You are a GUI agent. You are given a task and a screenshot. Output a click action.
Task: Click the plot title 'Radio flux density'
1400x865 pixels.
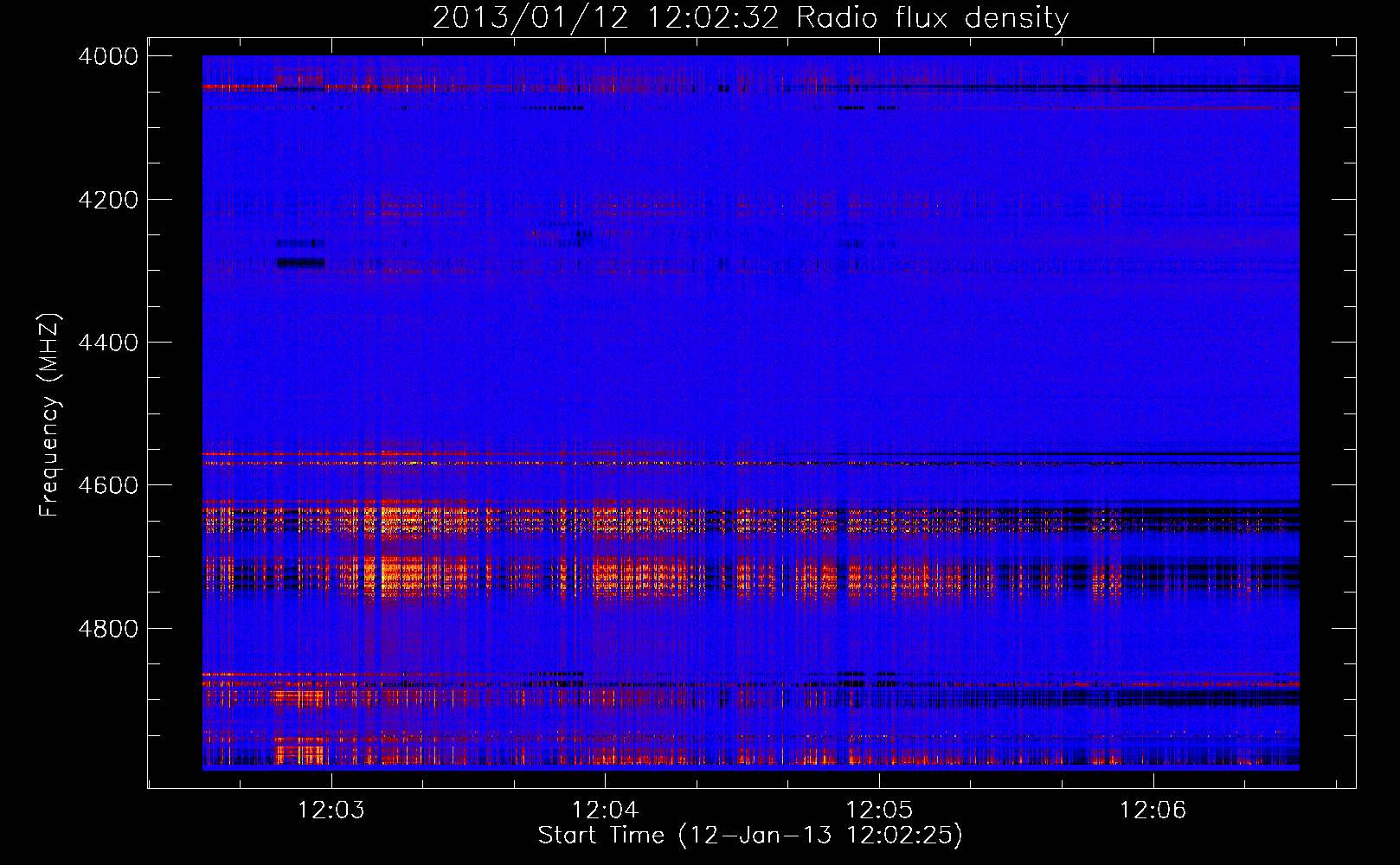click(x=933, y=18)
